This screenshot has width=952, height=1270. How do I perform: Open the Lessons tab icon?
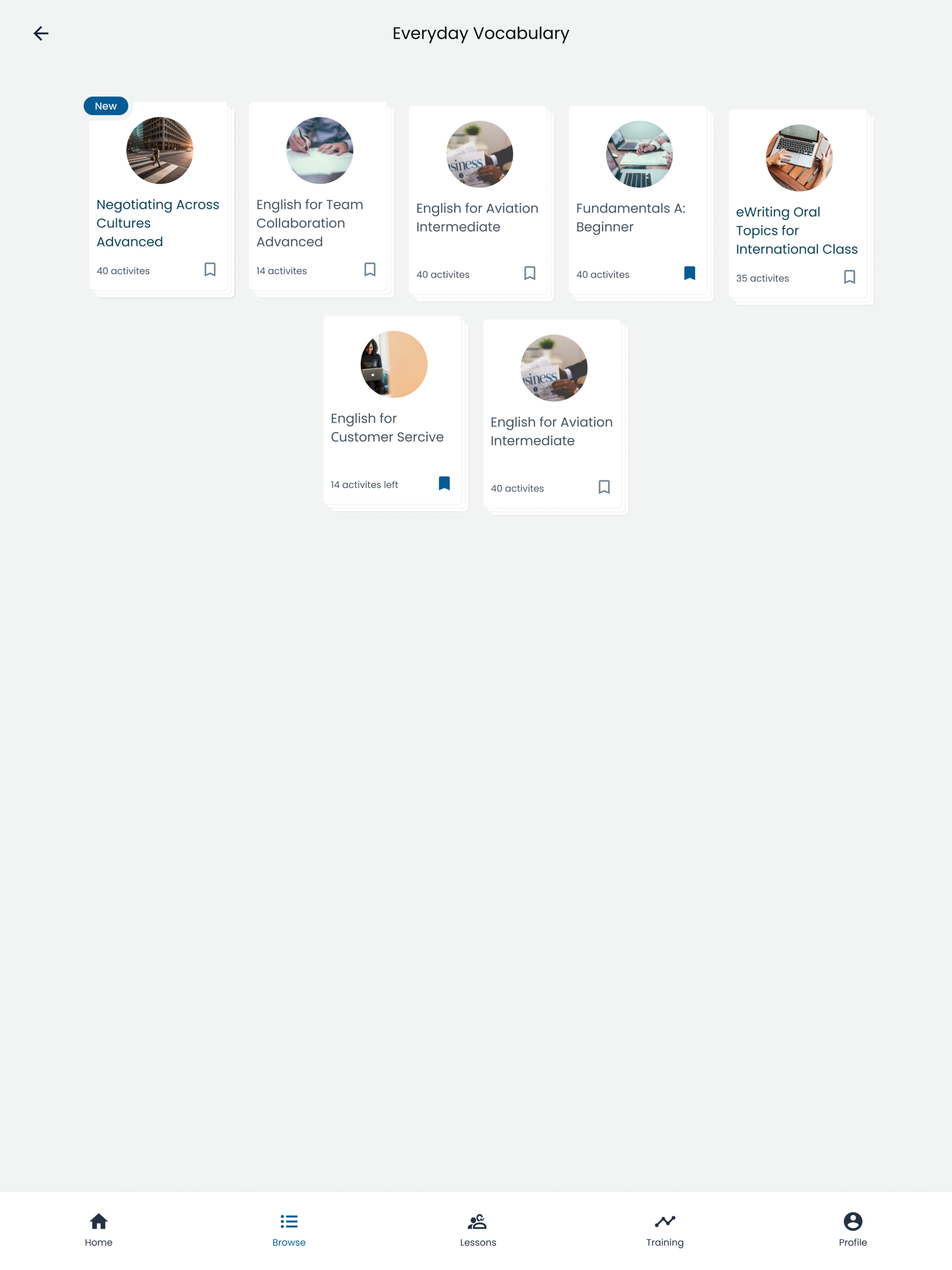[478, 1221]
